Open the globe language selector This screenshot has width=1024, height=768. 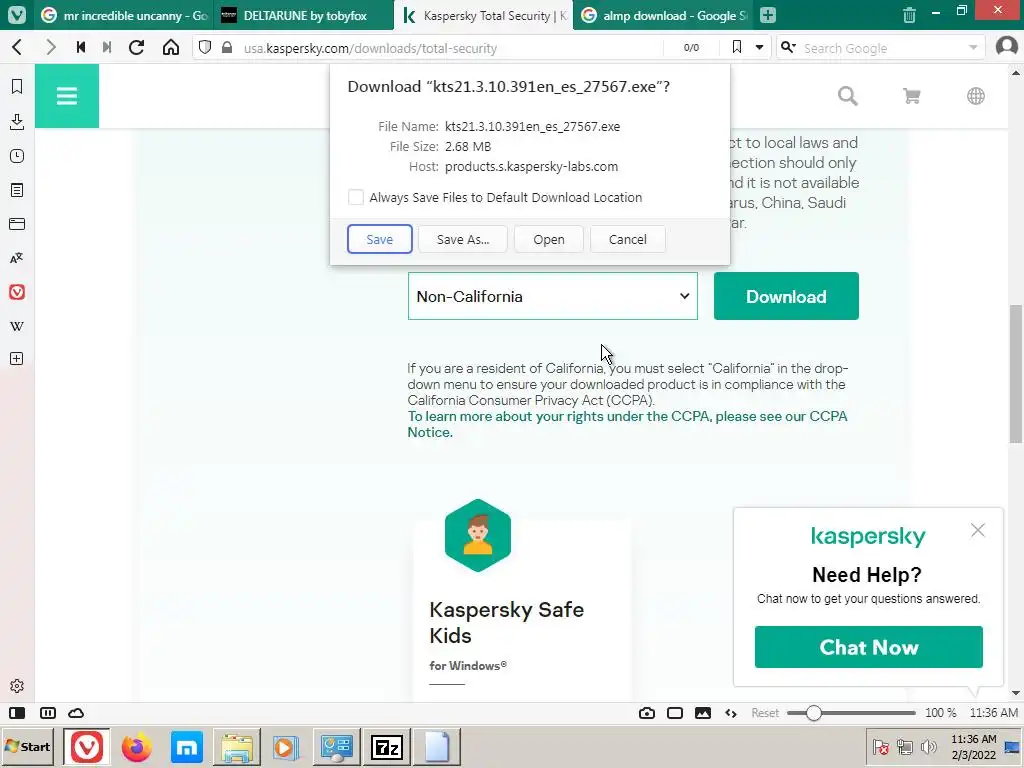(x=976, y=96)
